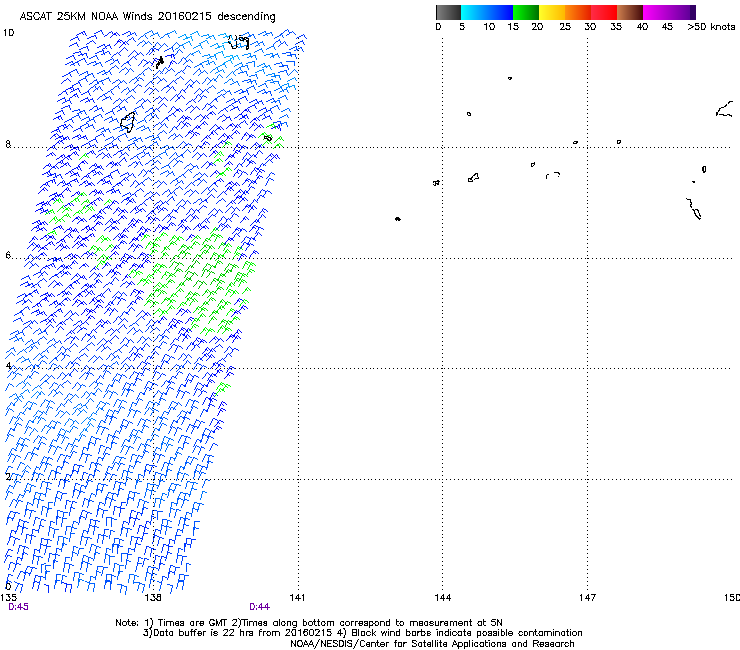Pick the red 30–35 knots color segment
Image resolution: width=740 pixels, height=650 pixels.
[604, 12]
